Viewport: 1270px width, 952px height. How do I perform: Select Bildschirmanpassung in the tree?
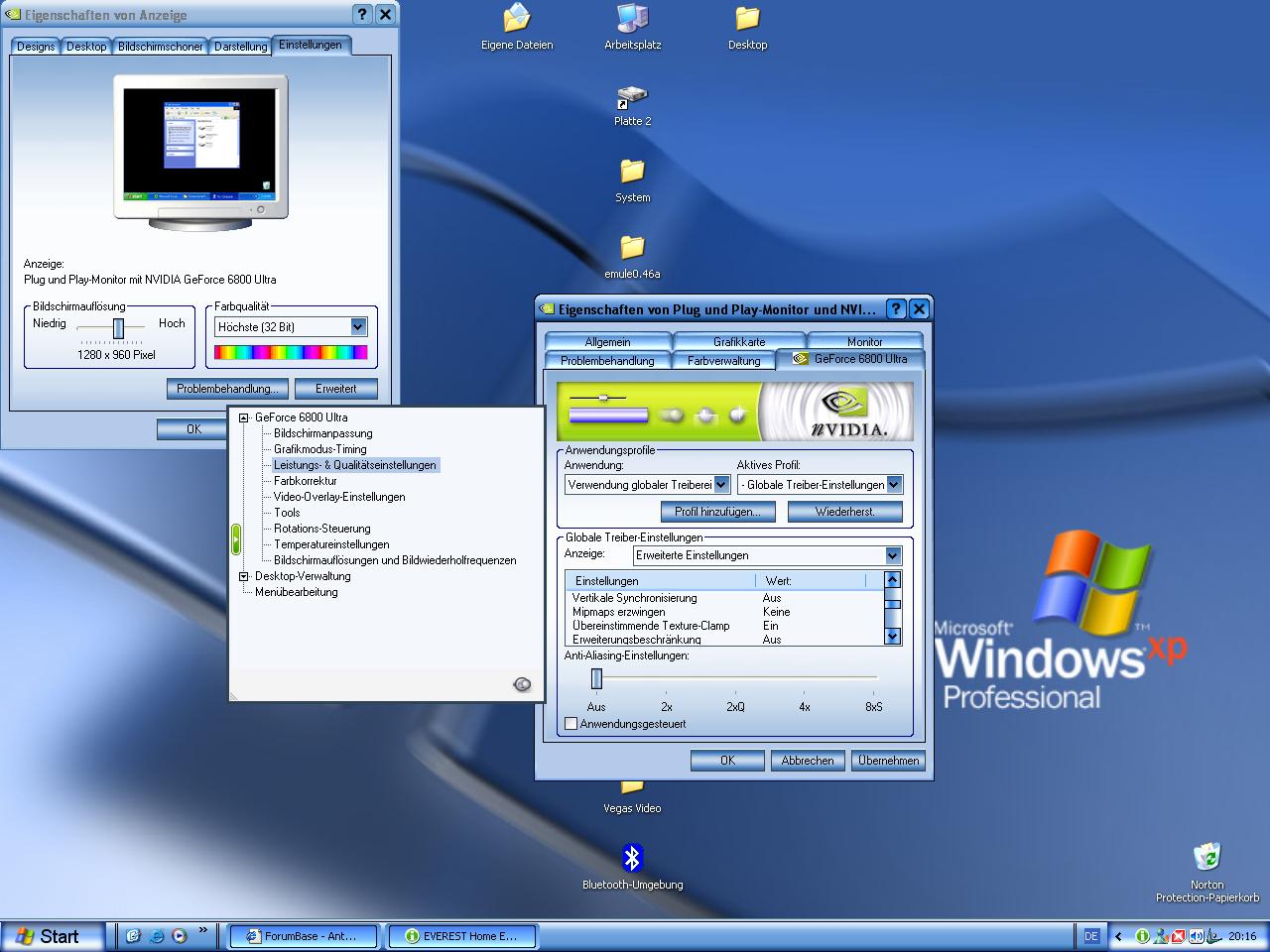click(x=323, y=433)
